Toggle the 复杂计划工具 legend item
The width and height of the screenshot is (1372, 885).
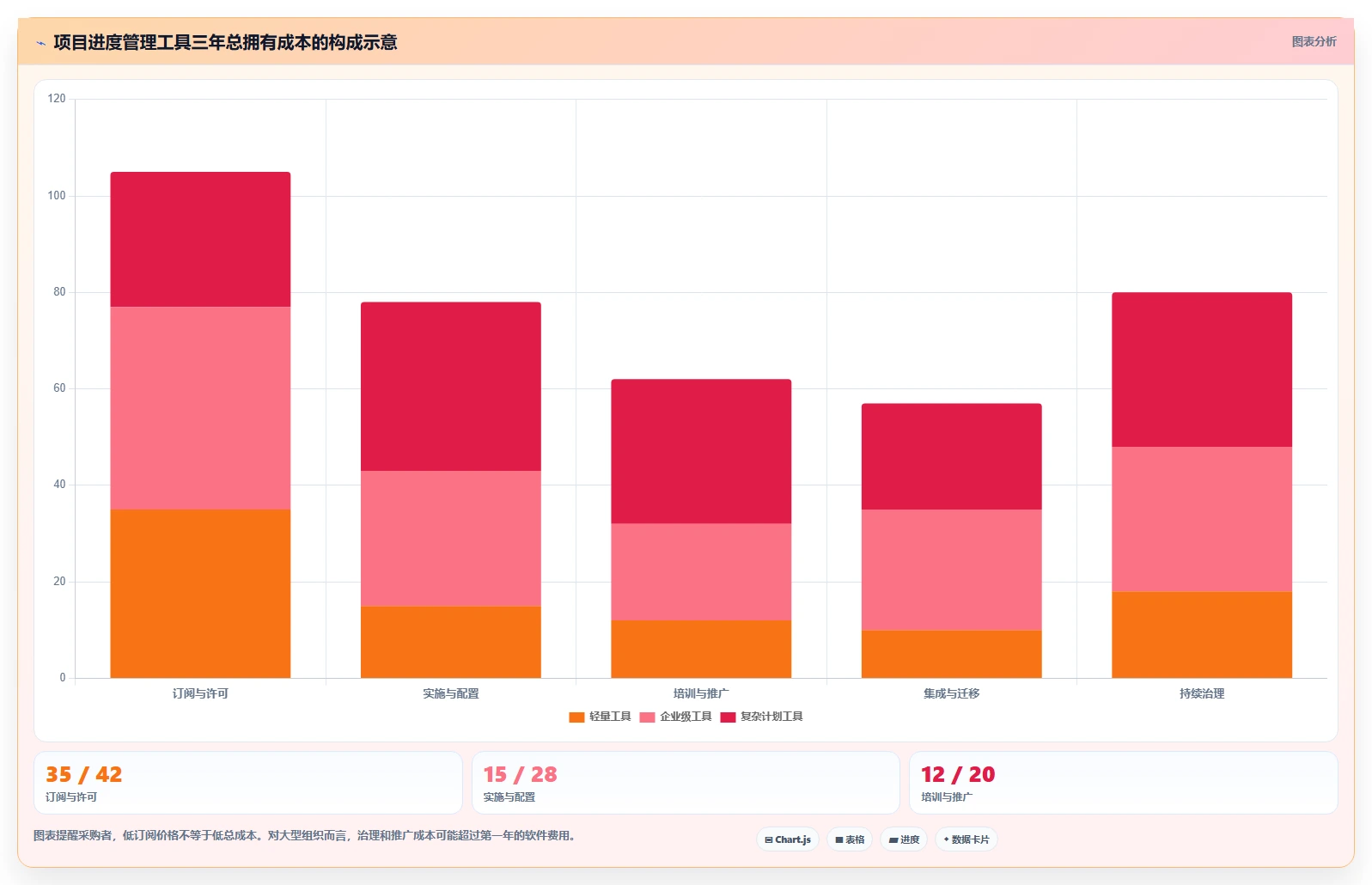pyautogui.click(x=761, y=717)
